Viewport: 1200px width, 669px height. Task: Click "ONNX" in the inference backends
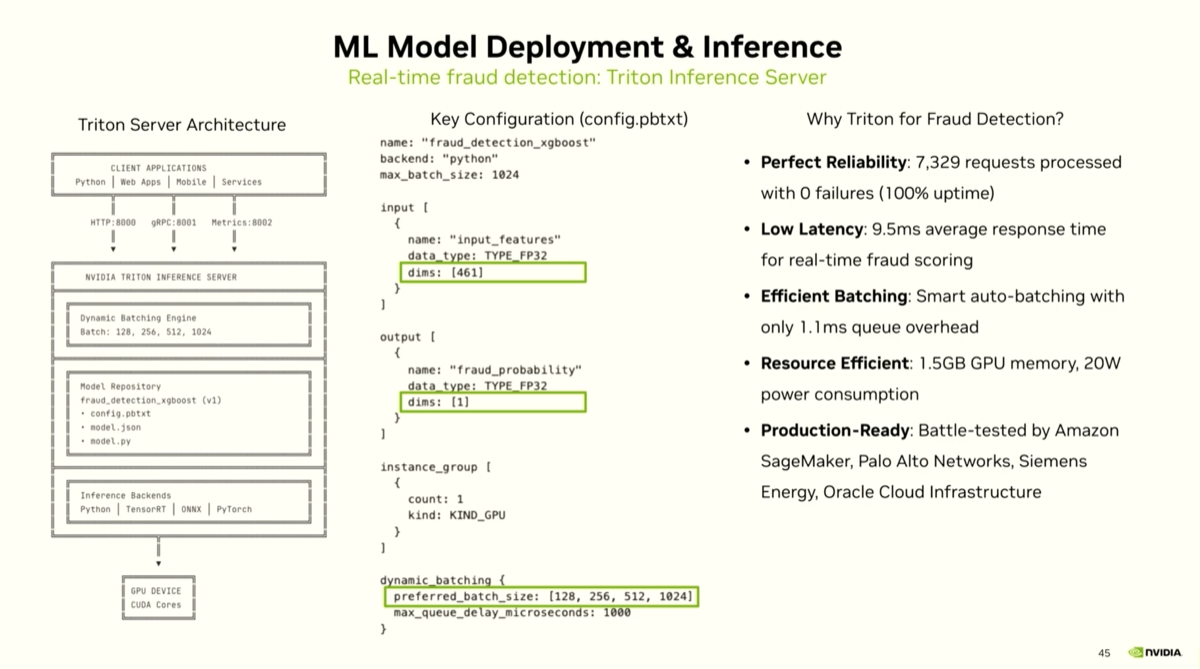pyautogui.click(x=191, y=509)
